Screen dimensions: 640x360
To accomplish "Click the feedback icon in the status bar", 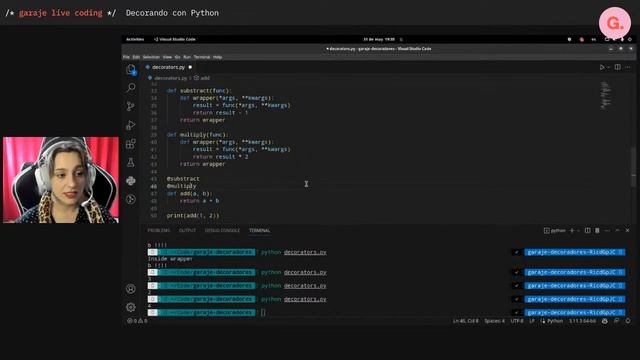I will pyautogui.click(x=616, y=321).
